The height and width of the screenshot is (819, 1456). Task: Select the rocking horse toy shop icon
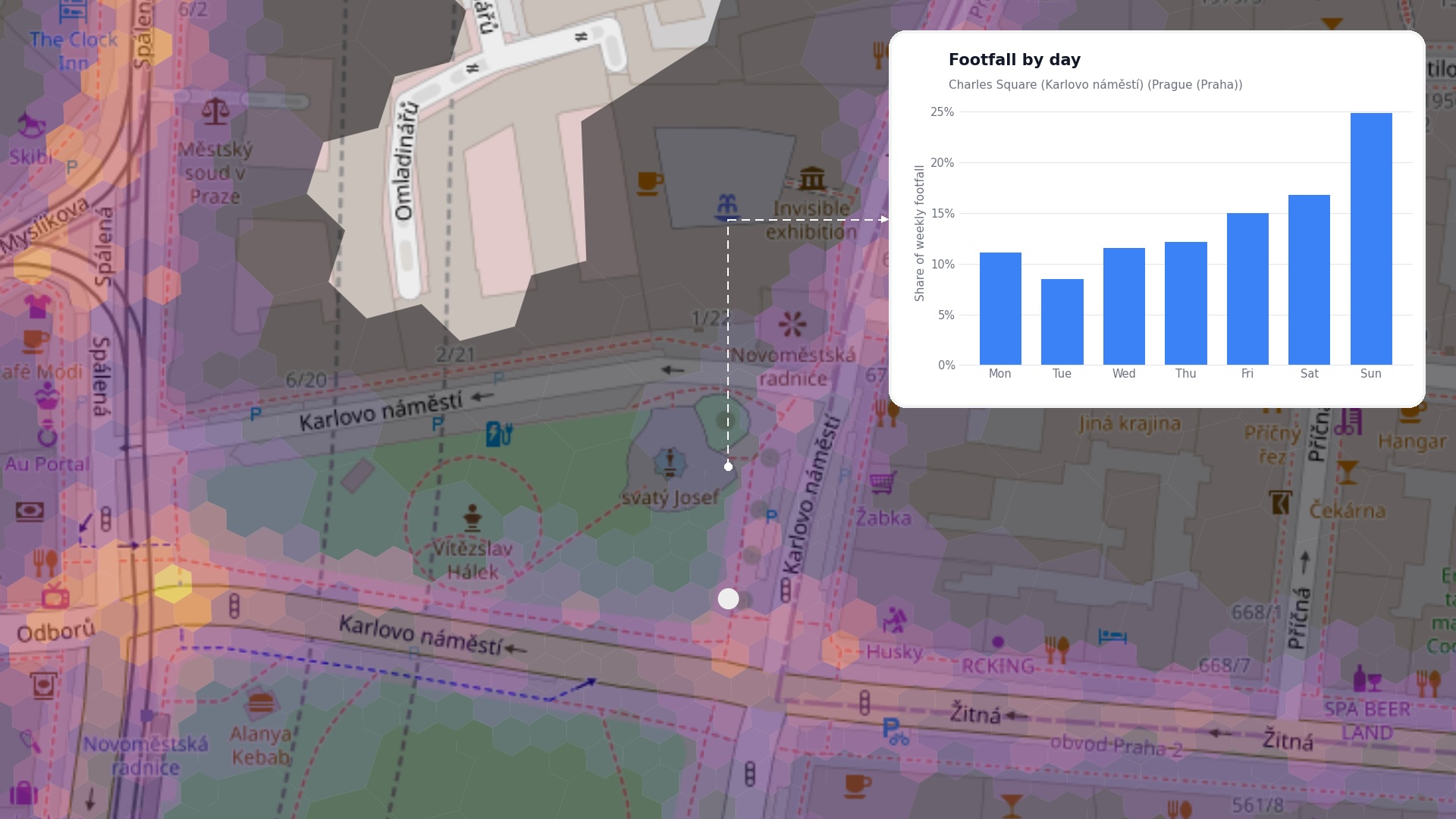click(x=30, y=124)
